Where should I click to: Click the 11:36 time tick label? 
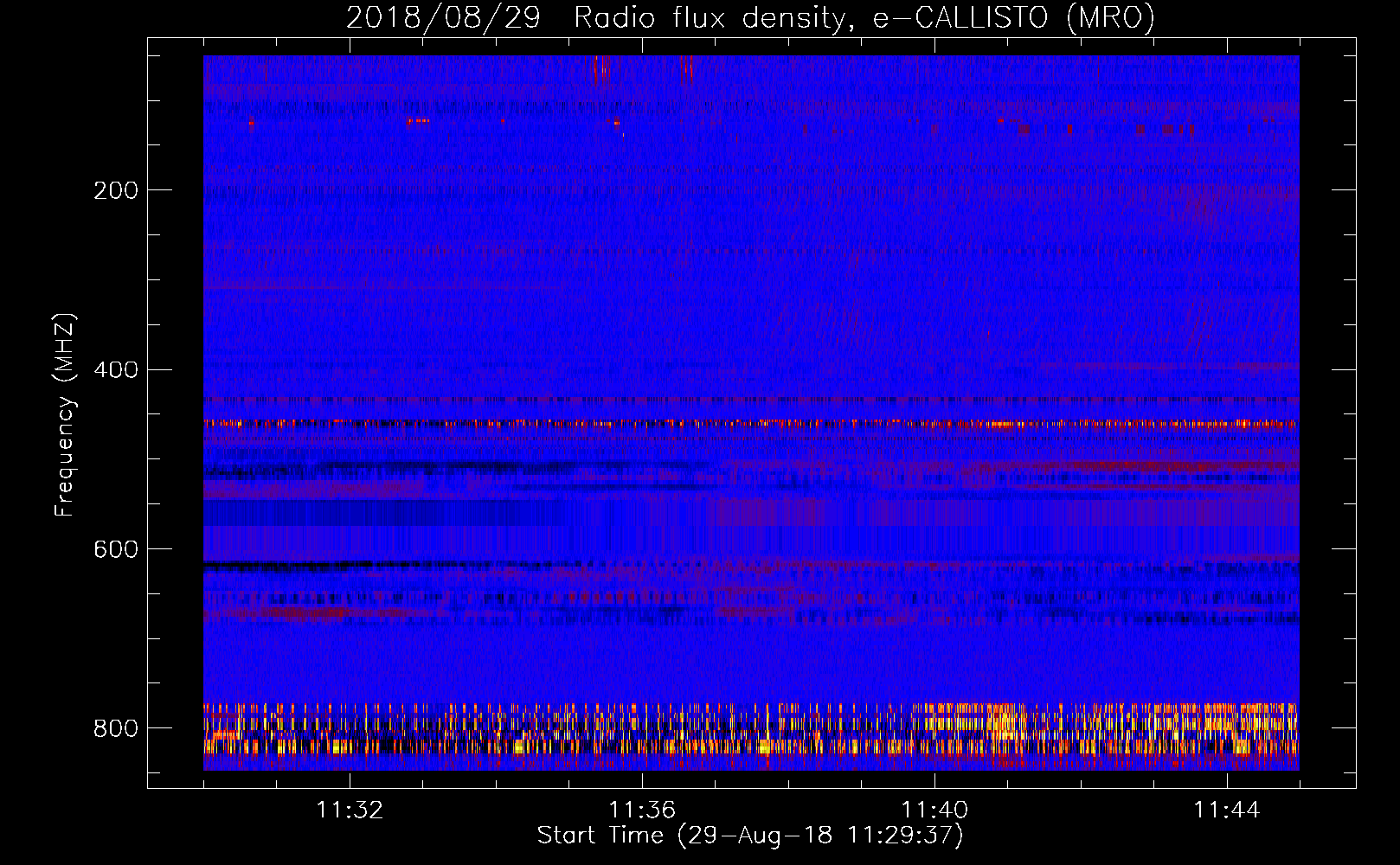(642, 811)
